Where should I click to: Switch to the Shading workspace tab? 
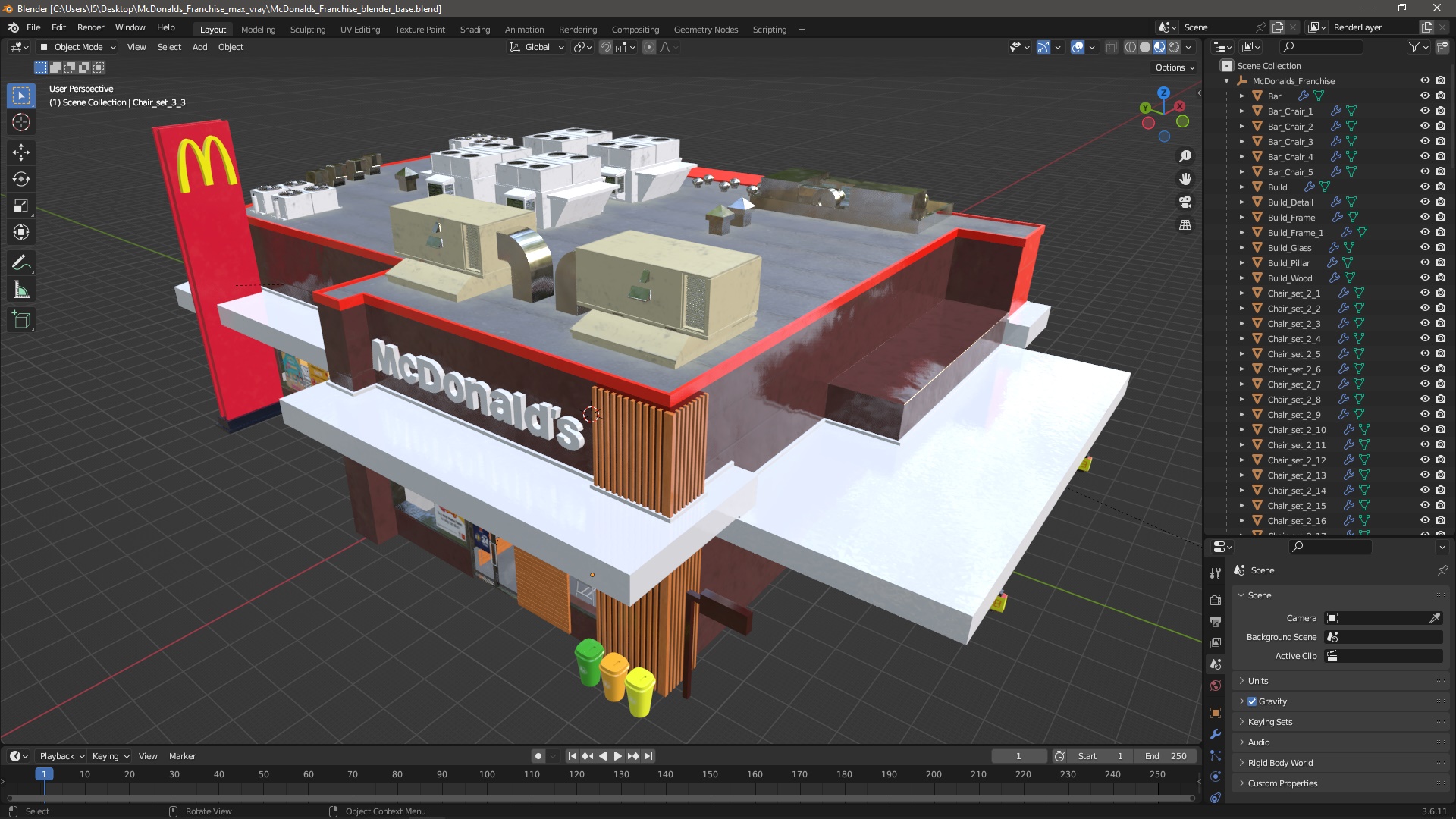(x=475, y=30)
